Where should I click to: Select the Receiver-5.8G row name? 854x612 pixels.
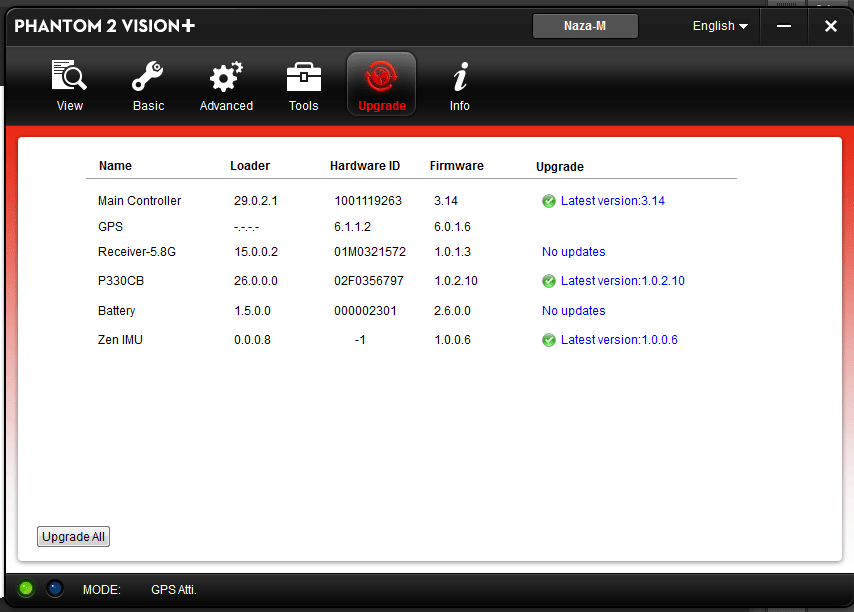[x=137, y=252]
